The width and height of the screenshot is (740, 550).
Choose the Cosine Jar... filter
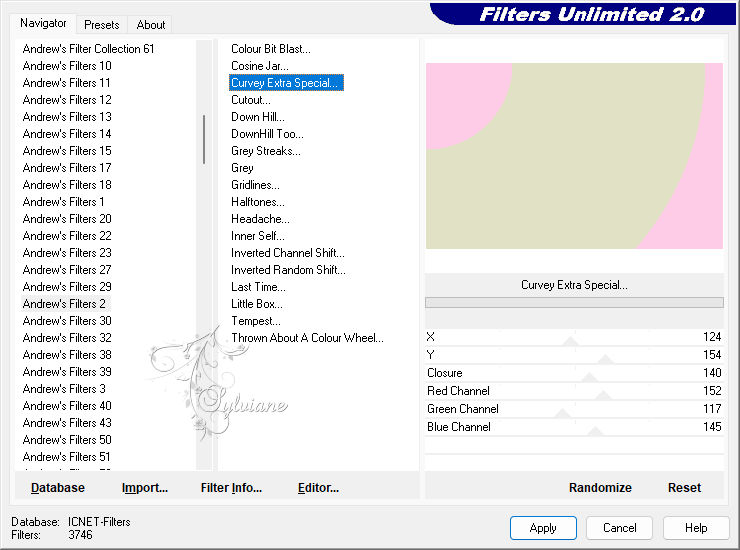[260, 66]
